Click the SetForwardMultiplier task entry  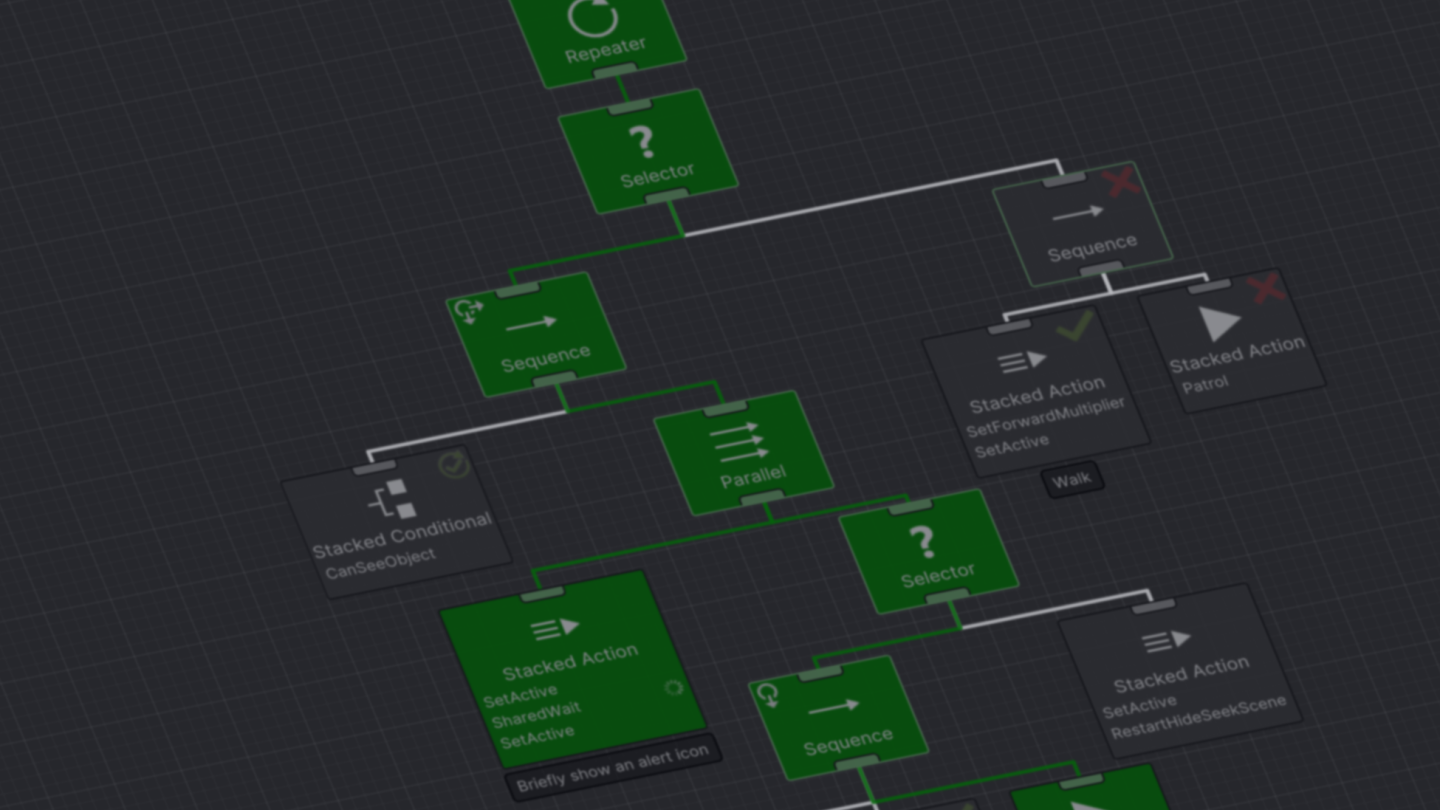[x=1046, y=418]
